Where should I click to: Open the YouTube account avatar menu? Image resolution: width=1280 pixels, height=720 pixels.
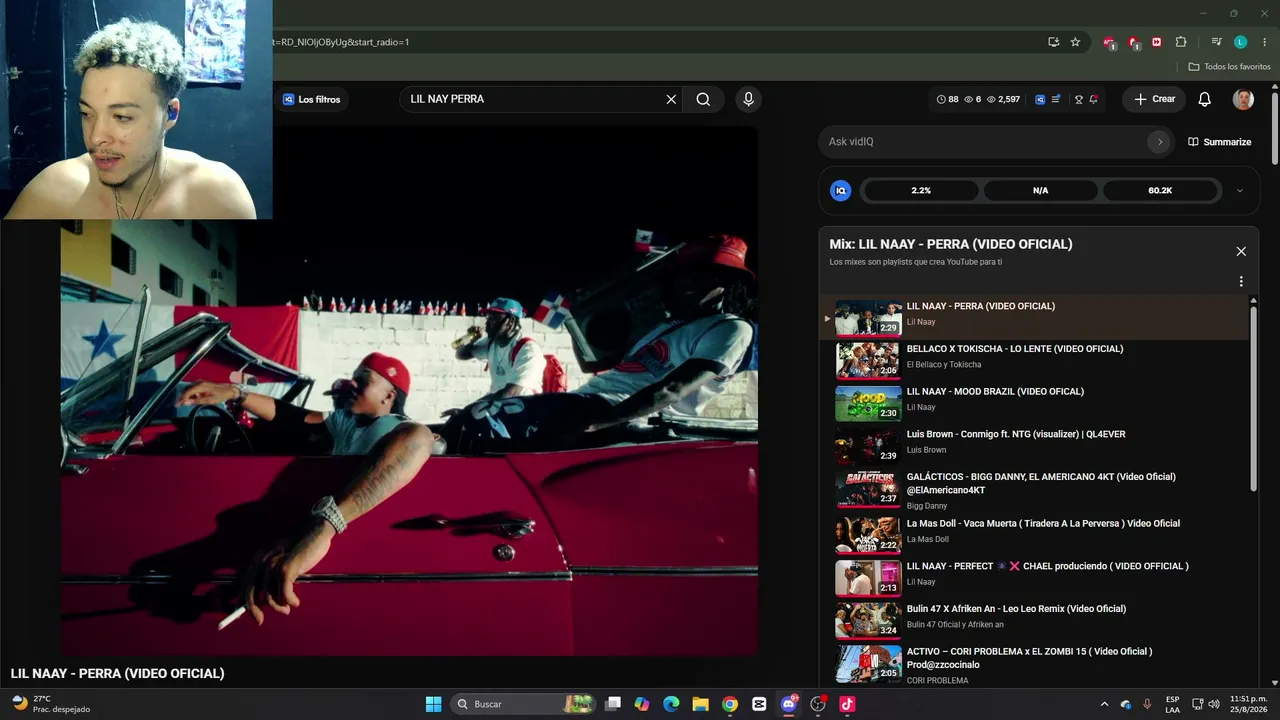click(x=1243, y=99)
